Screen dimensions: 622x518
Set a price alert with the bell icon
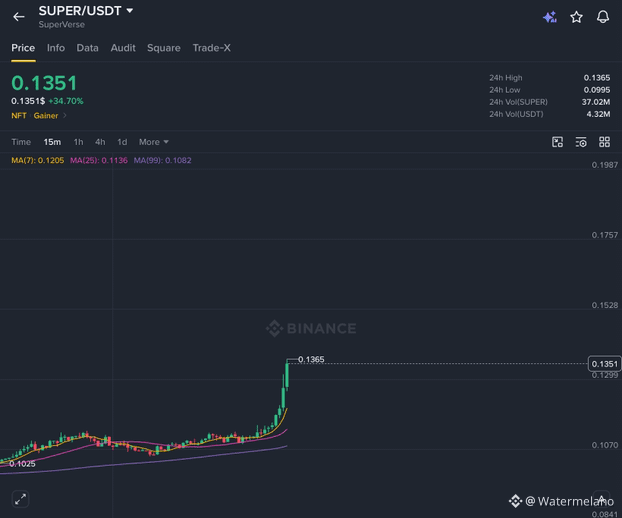(x=603, y=17)
